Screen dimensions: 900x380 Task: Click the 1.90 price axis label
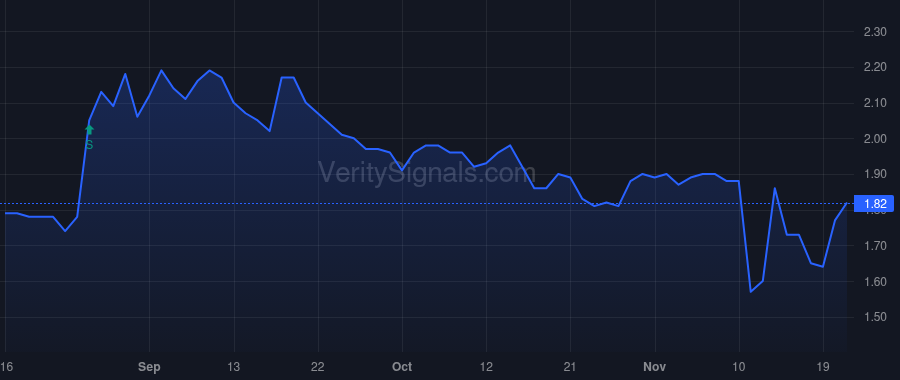click(875, 175)
